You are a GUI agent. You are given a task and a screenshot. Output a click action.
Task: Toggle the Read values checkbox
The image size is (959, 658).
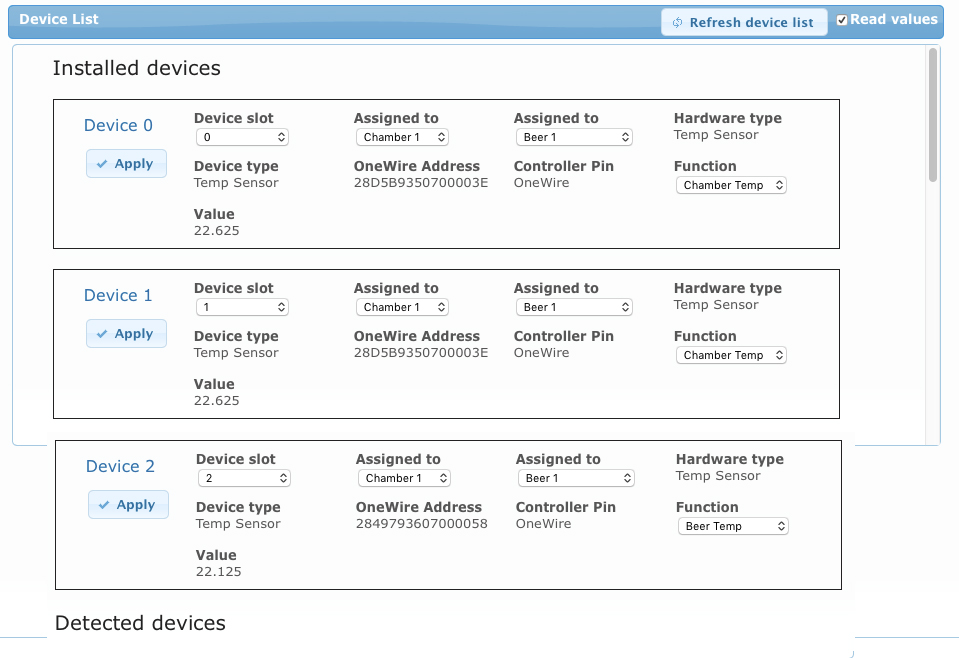(x=842, y=20)
